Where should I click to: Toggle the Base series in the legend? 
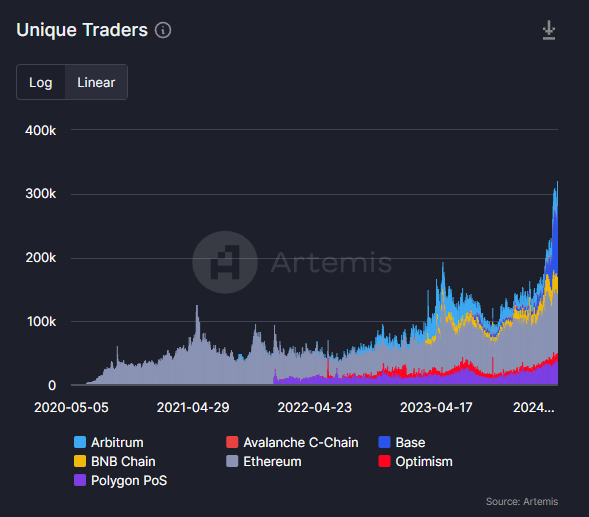[402, 442]
